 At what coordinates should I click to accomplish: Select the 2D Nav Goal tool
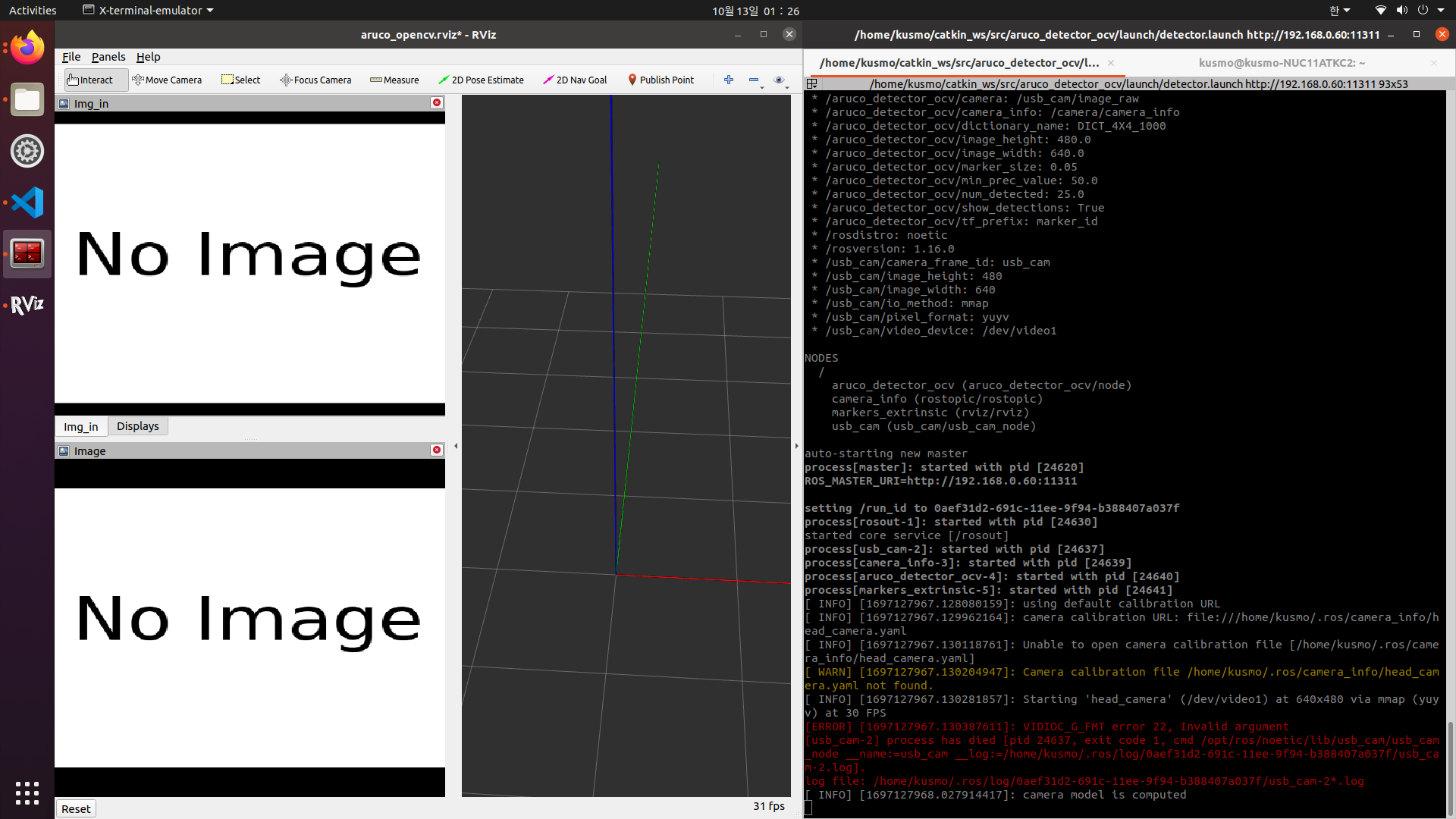(x=575, y=80)
